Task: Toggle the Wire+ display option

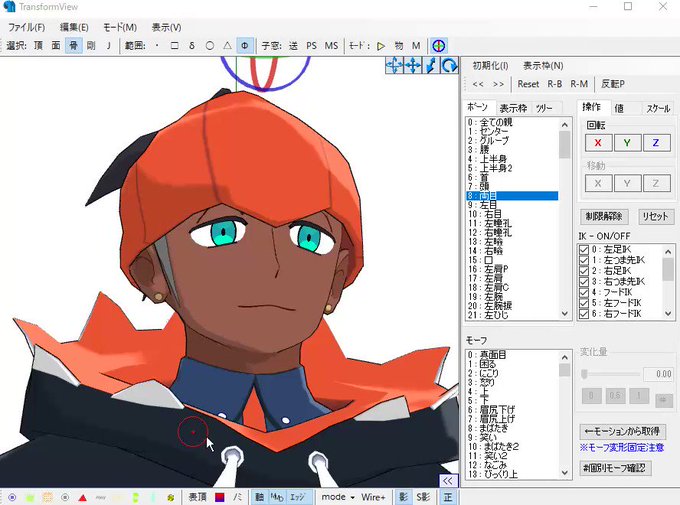Action: 373,497
